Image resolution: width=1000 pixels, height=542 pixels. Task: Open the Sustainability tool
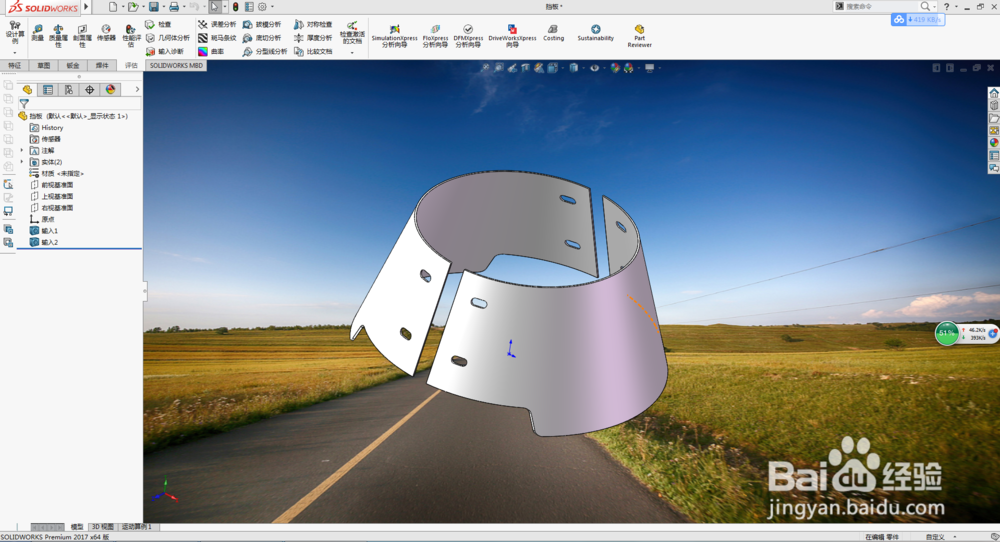595,33
